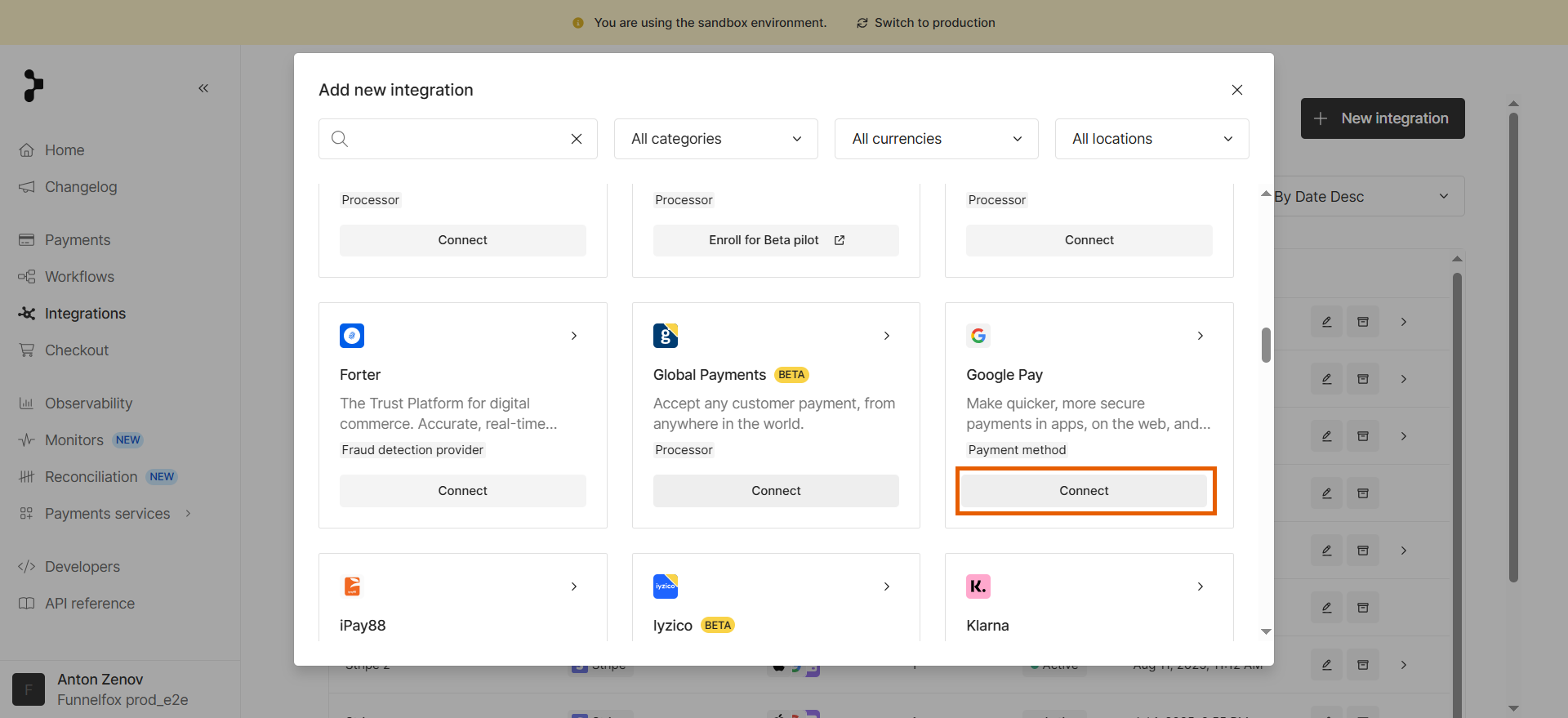1568x718 pixels.
Task: Click the Klarna logo icon
Action: 978,586
